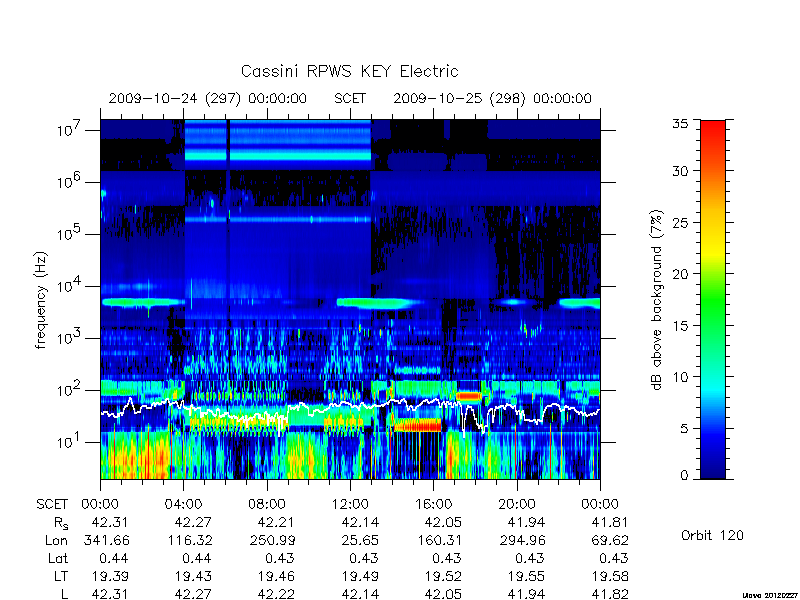The width and height of the screenshot is (800, 600).
Task: Click the L value 42.22
Action: [276, 594]
